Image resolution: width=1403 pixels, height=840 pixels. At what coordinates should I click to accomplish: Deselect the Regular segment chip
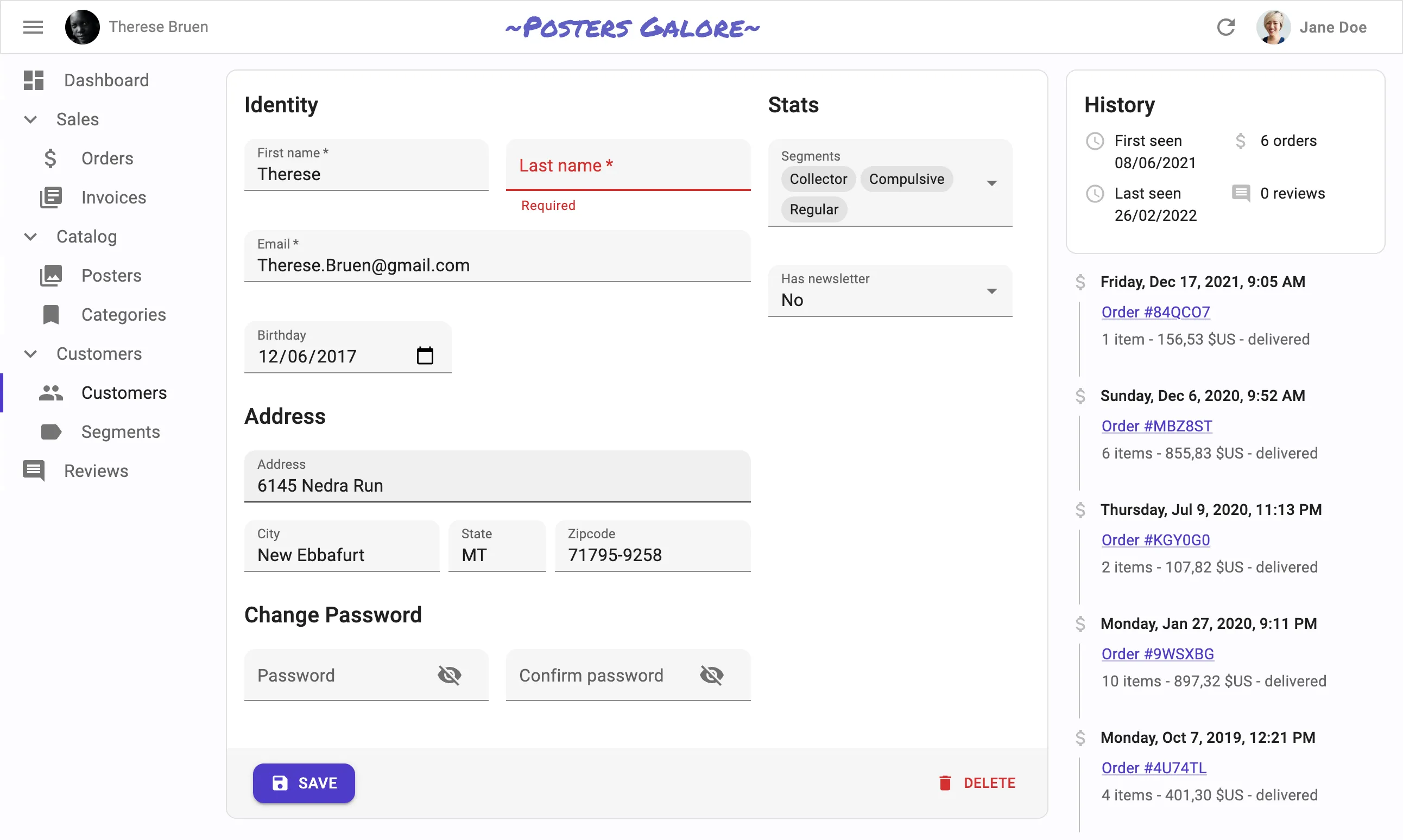click(x=813, y=209)
